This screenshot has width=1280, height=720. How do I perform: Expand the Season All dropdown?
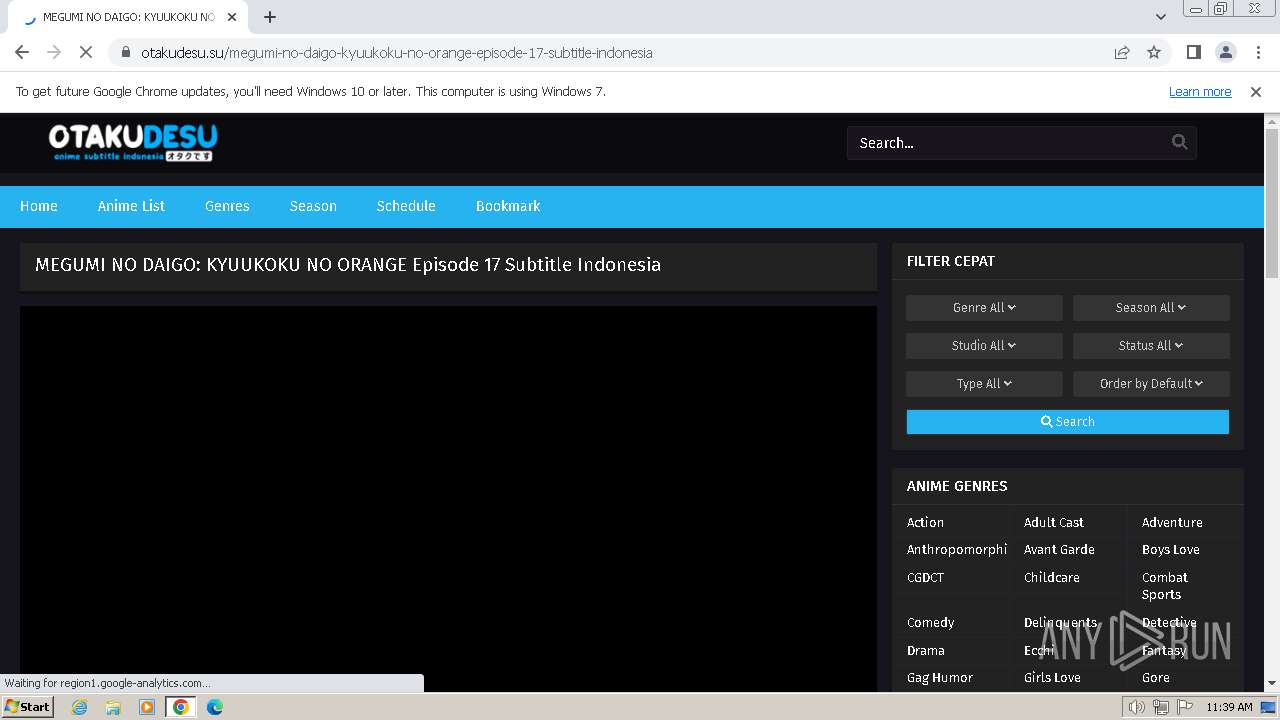pyautogui.click(x=1151, y=308)
